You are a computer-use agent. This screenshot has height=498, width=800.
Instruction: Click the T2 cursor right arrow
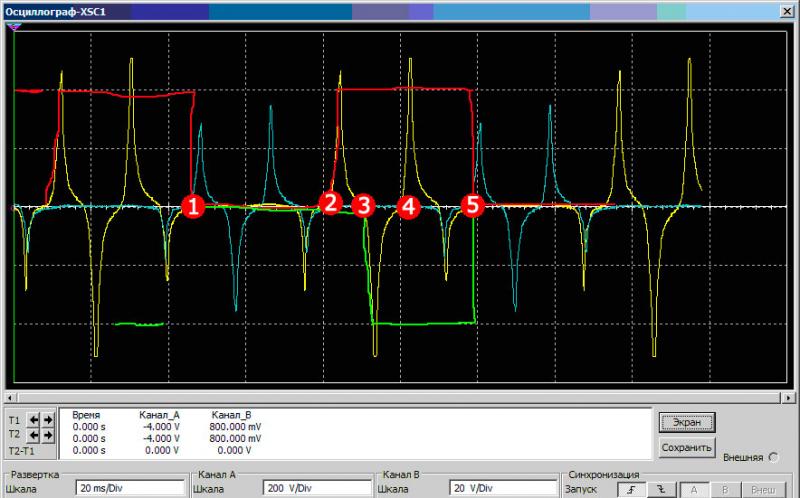point(45,436)
